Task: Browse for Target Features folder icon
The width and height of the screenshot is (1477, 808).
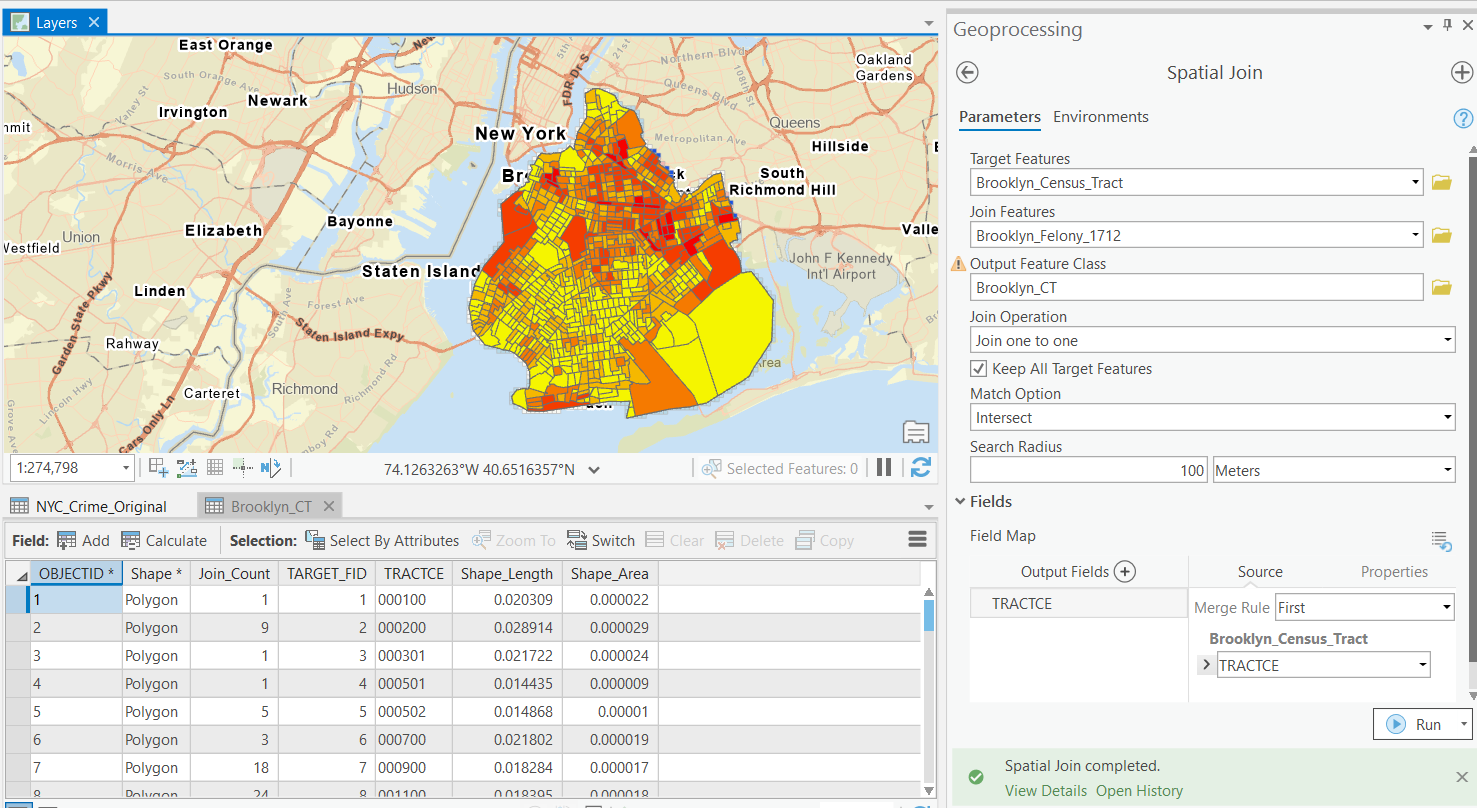Action: point(1441,183)
